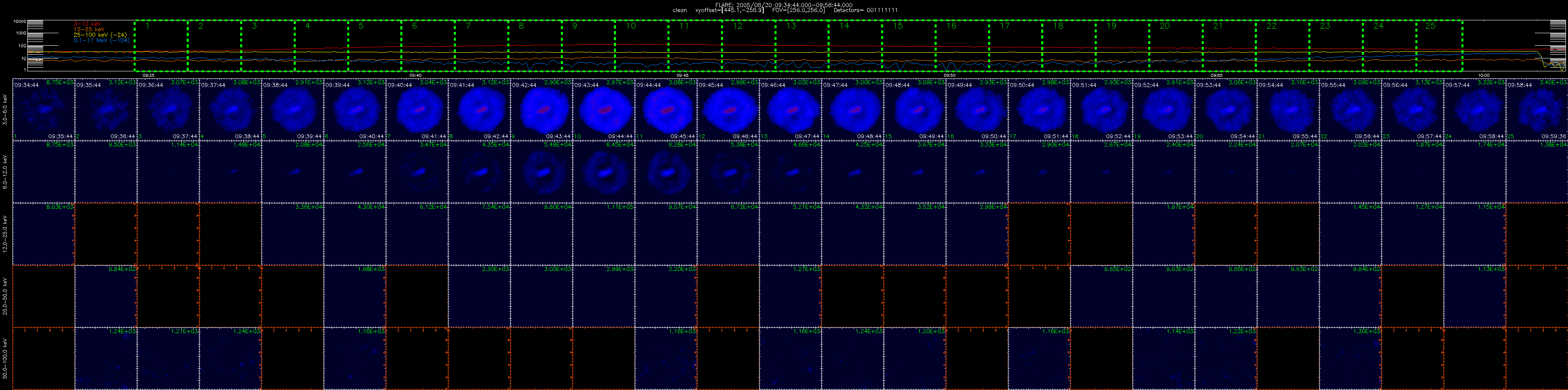
Task: Open the 3.0-6.0 keV image starting 09:34:44
Action: pos(43,110)
